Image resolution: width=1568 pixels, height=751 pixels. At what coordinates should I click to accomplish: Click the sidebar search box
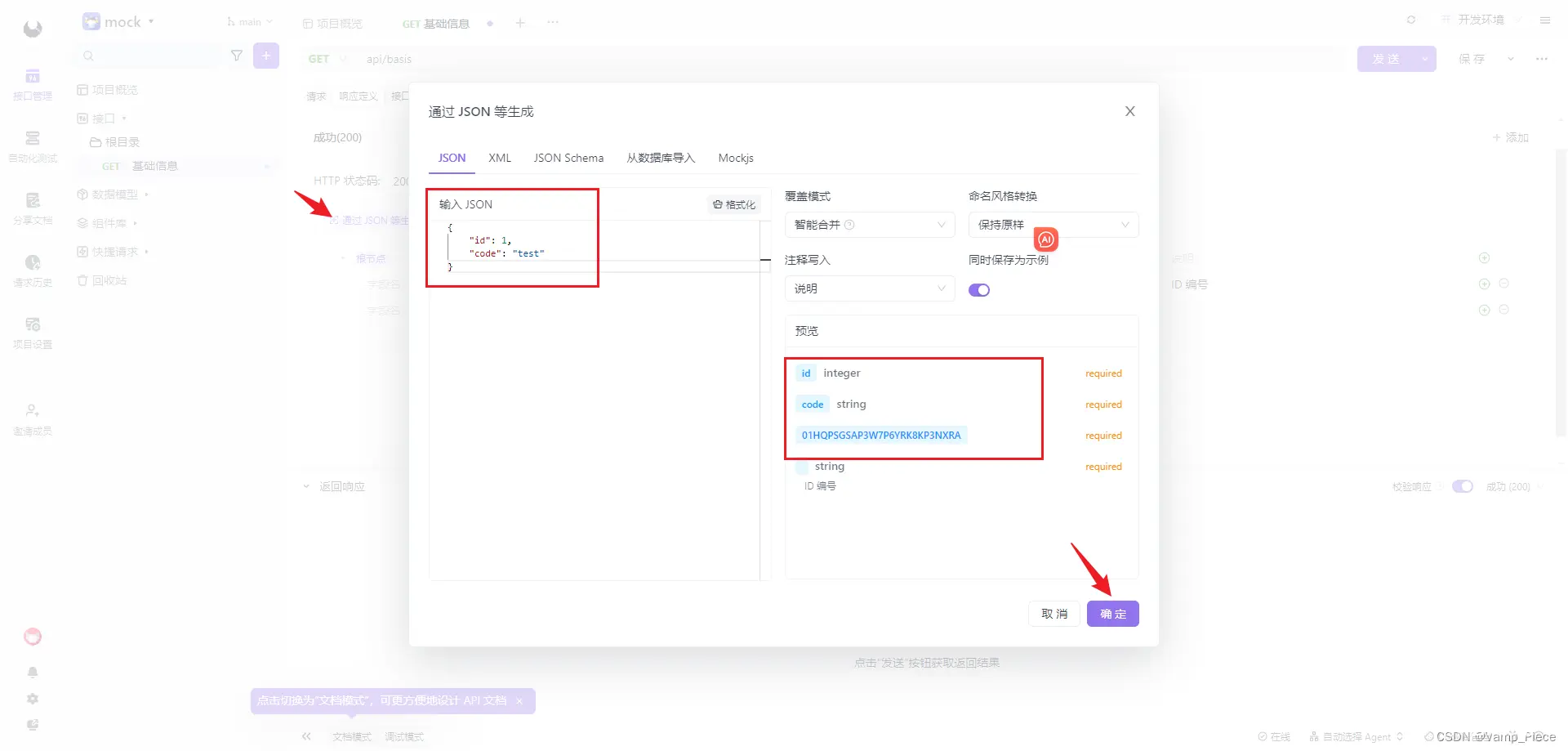(x=149, y=56)
